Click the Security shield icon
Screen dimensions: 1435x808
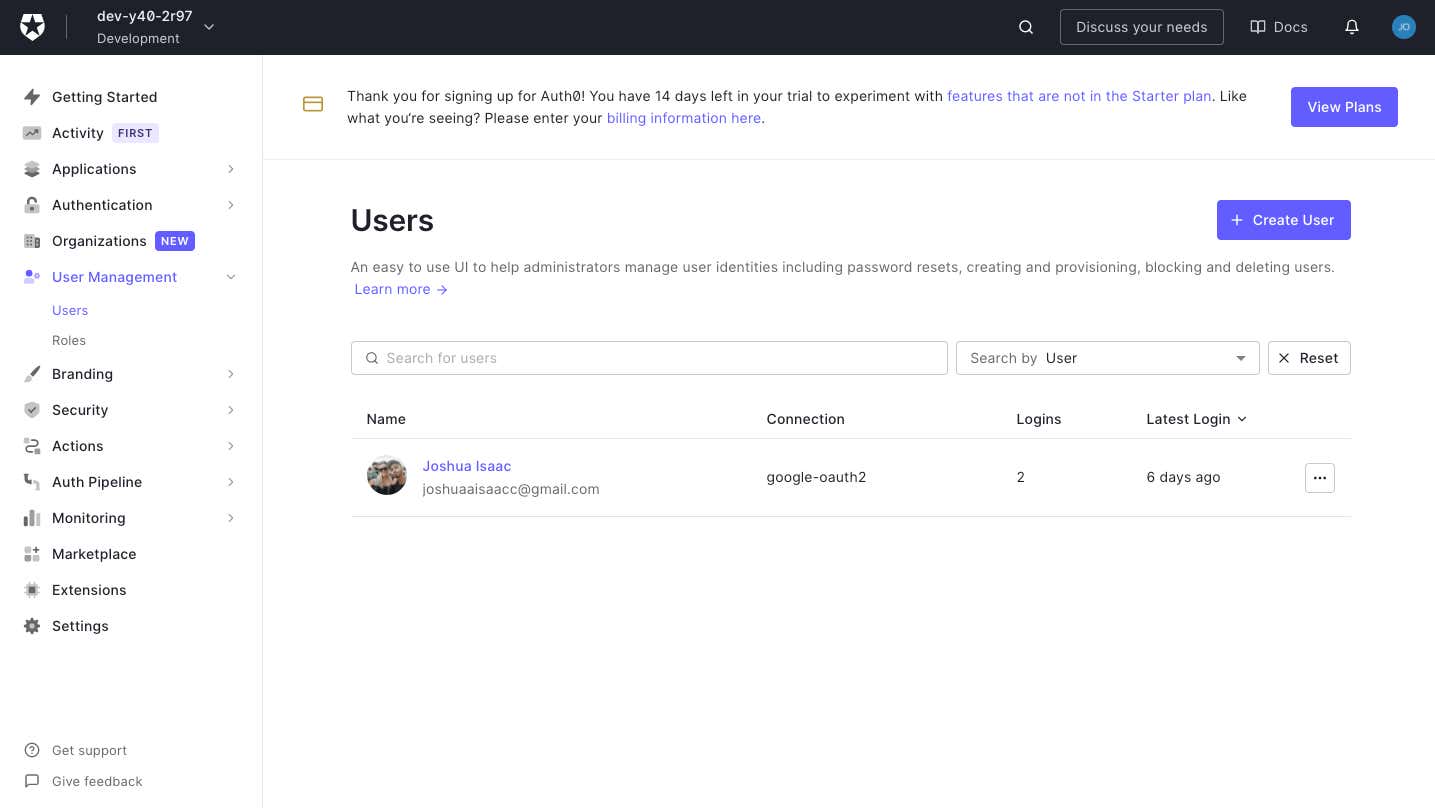32,410
